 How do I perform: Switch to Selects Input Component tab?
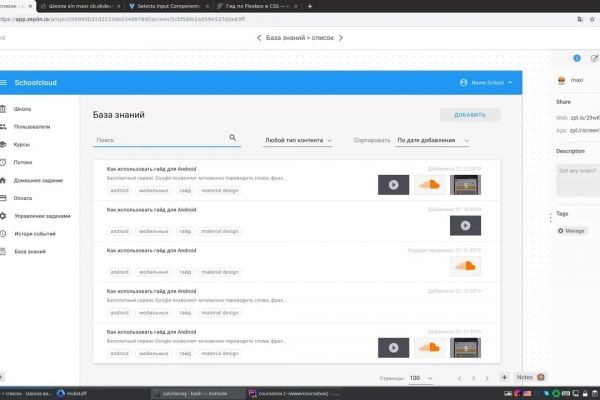point(168,6)
